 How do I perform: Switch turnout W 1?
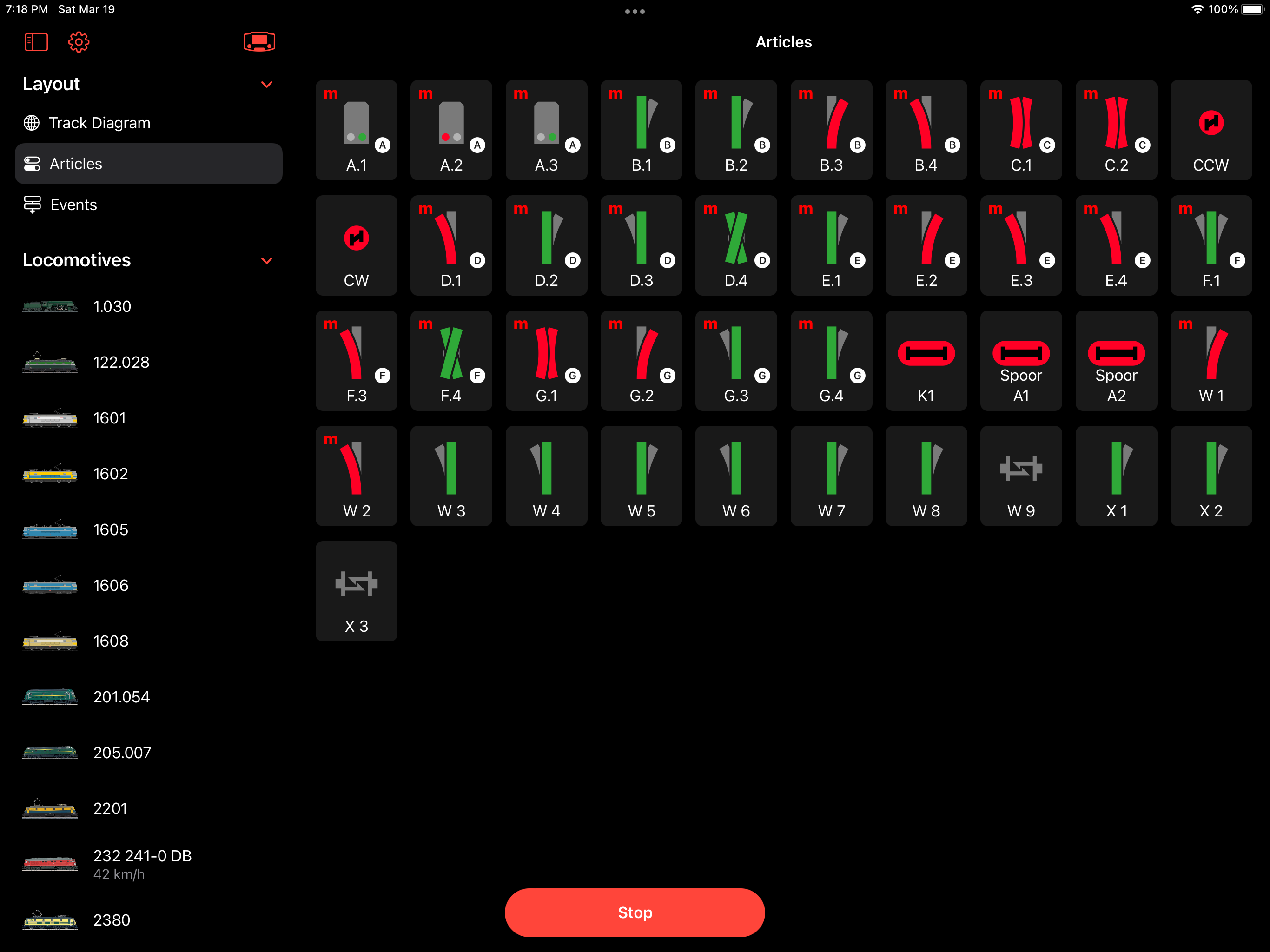[1211, 361]
